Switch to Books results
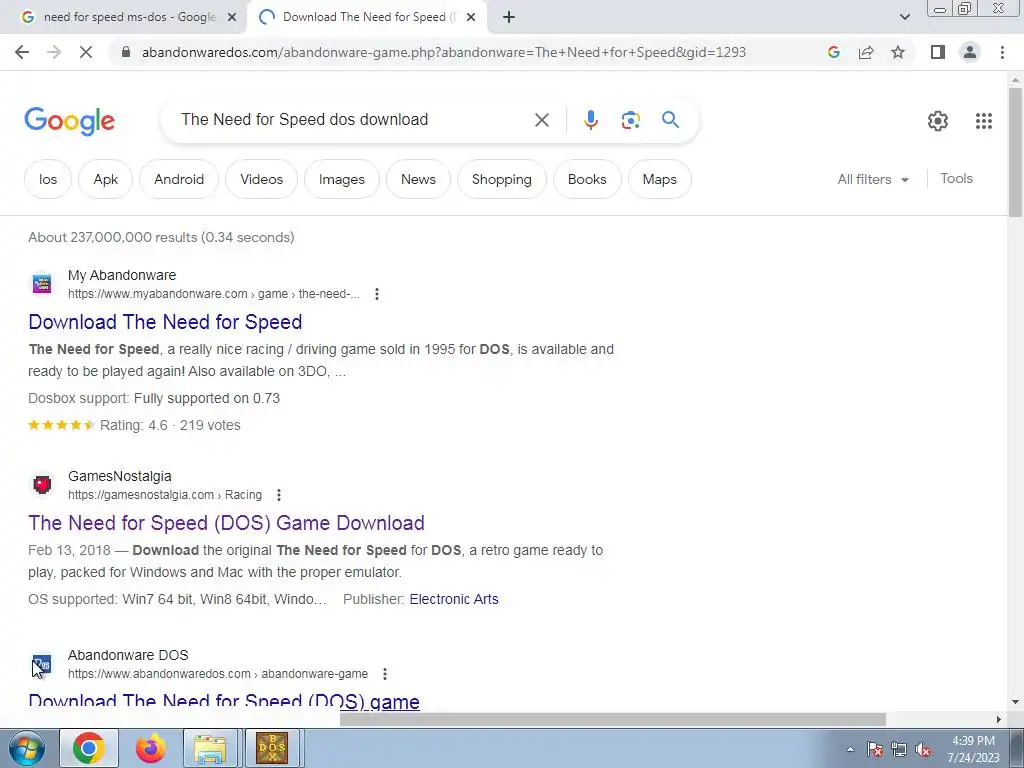Viewport: 1024px width, 768px height. (x=587, y=179)
